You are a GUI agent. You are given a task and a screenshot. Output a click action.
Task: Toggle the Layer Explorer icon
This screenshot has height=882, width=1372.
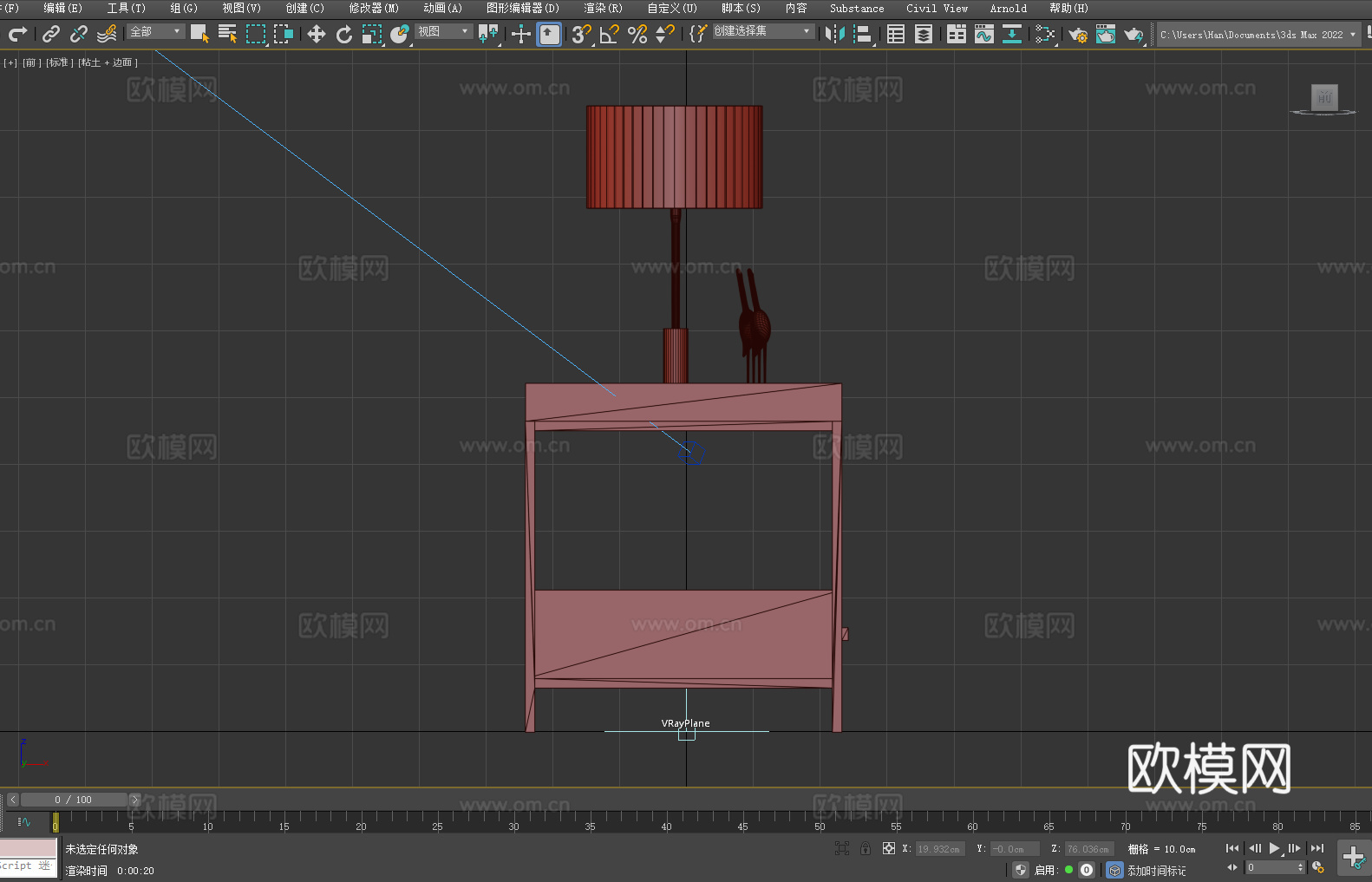point(924,34)
